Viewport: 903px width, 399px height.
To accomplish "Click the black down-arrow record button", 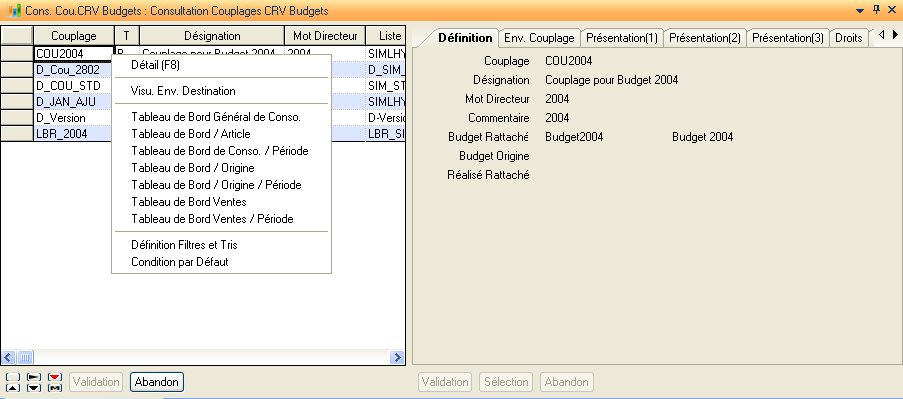I will (x=35, y=387).
